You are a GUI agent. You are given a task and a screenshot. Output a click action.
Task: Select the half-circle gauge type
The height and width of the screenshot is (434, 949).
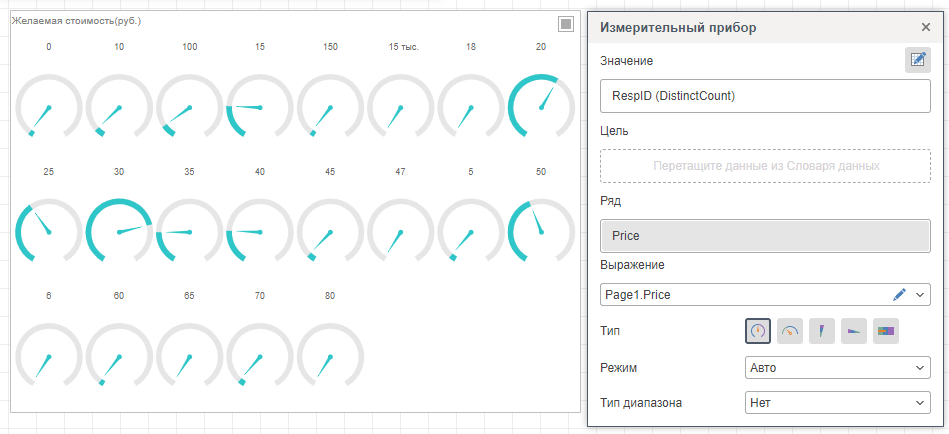[790, 331]
